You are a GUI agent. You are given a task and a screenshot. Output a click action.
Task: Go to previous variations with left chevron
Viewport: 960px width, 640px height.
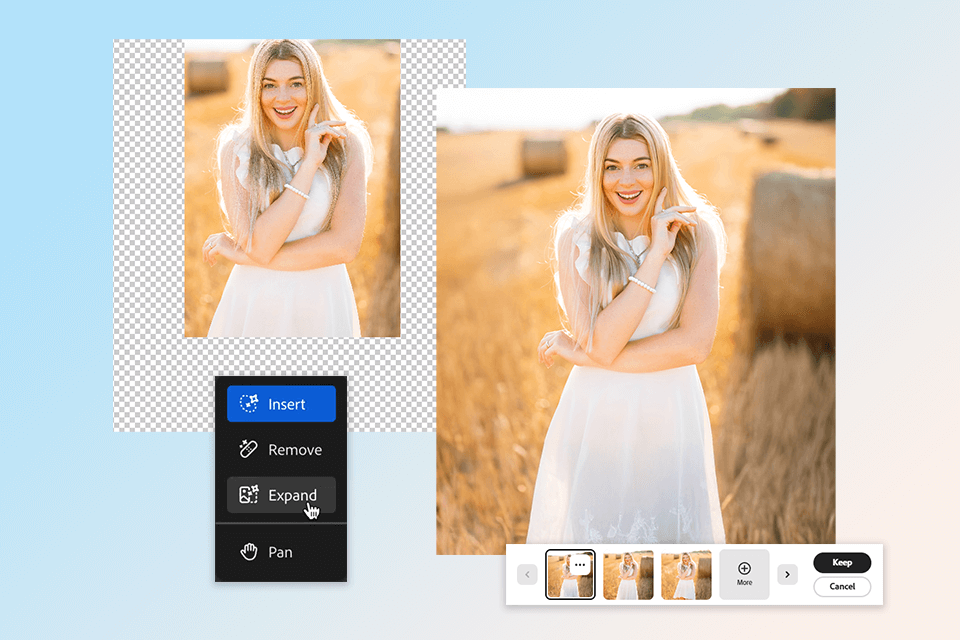(x=527, y=574)
